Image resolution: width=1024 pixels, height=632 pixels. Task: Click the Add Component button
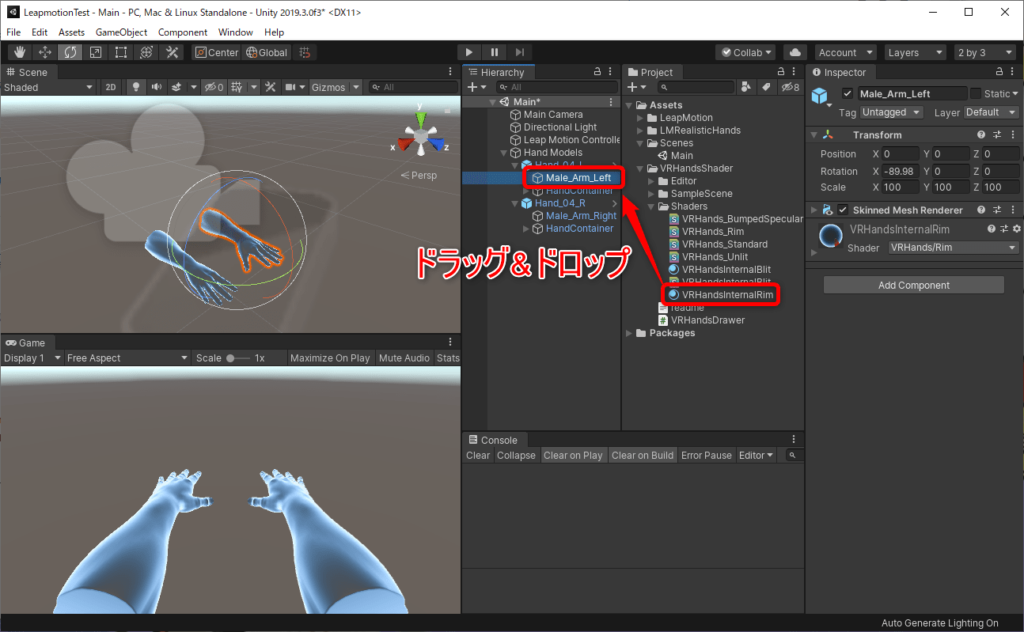click(914, 285)
